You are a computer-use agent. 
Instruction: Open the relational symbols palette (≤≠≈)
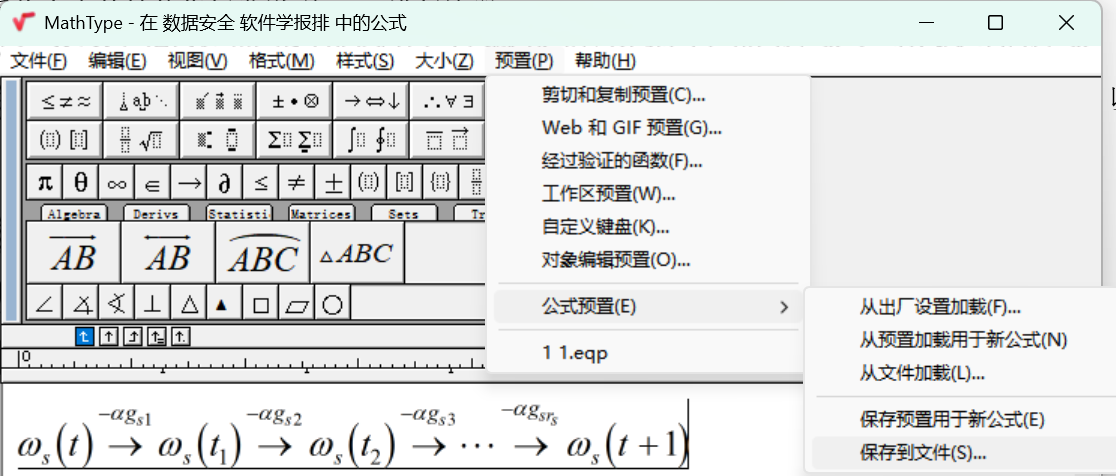(65, 101)
